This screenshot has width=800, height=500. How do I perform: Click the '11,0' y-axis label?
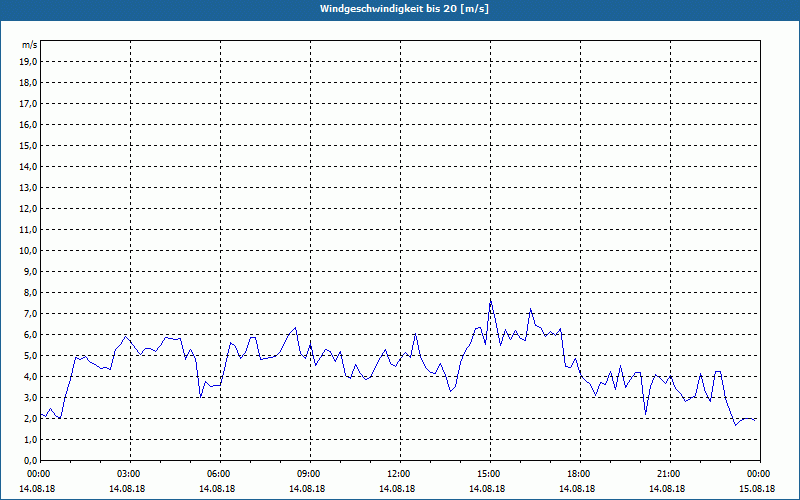coord(28,230)
